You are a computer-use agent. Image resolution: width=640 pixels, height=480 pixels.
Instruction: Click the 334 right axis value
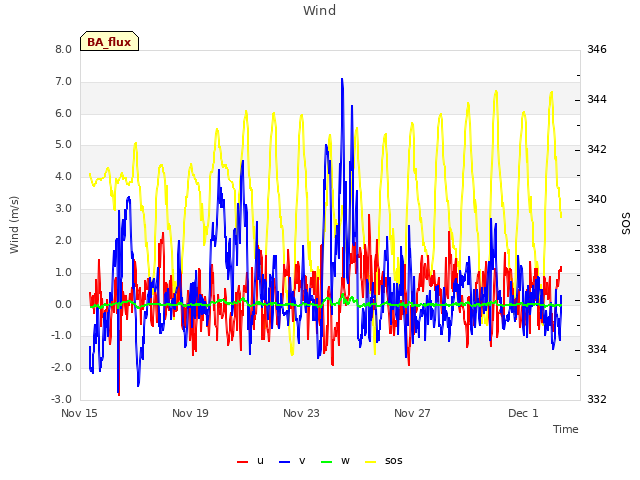pos(597,349)
